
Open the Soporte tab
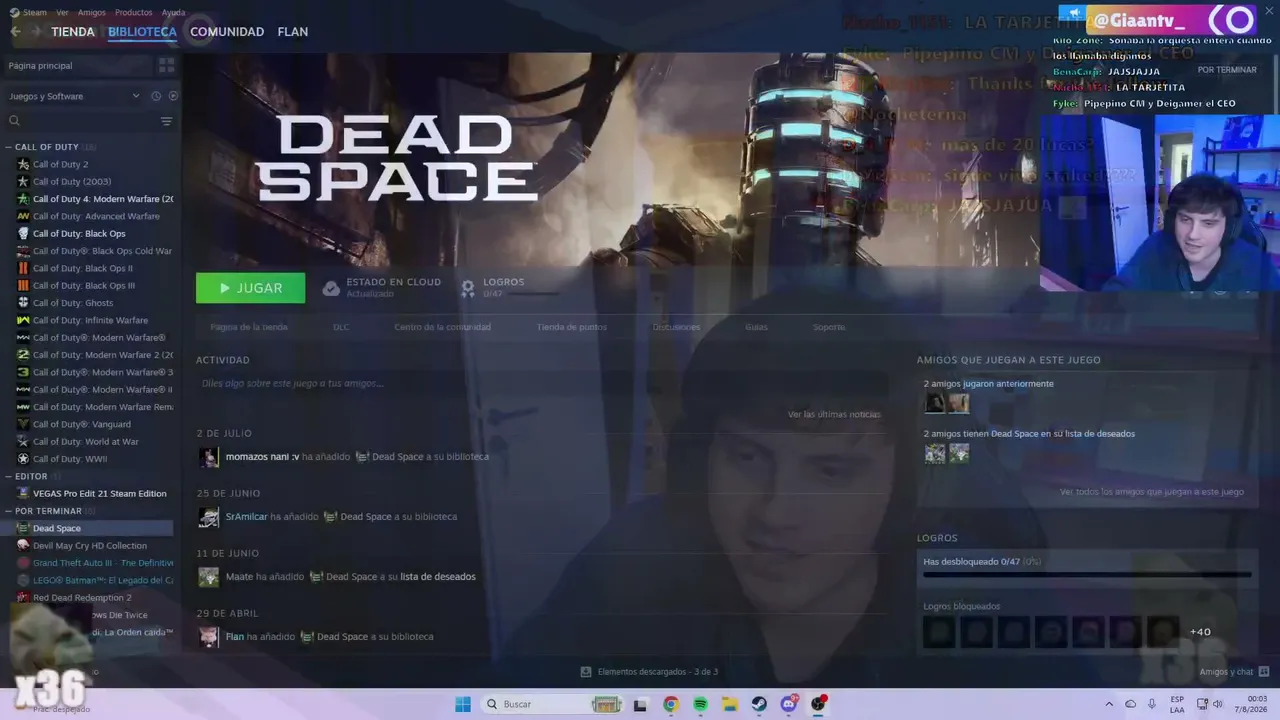829,327
